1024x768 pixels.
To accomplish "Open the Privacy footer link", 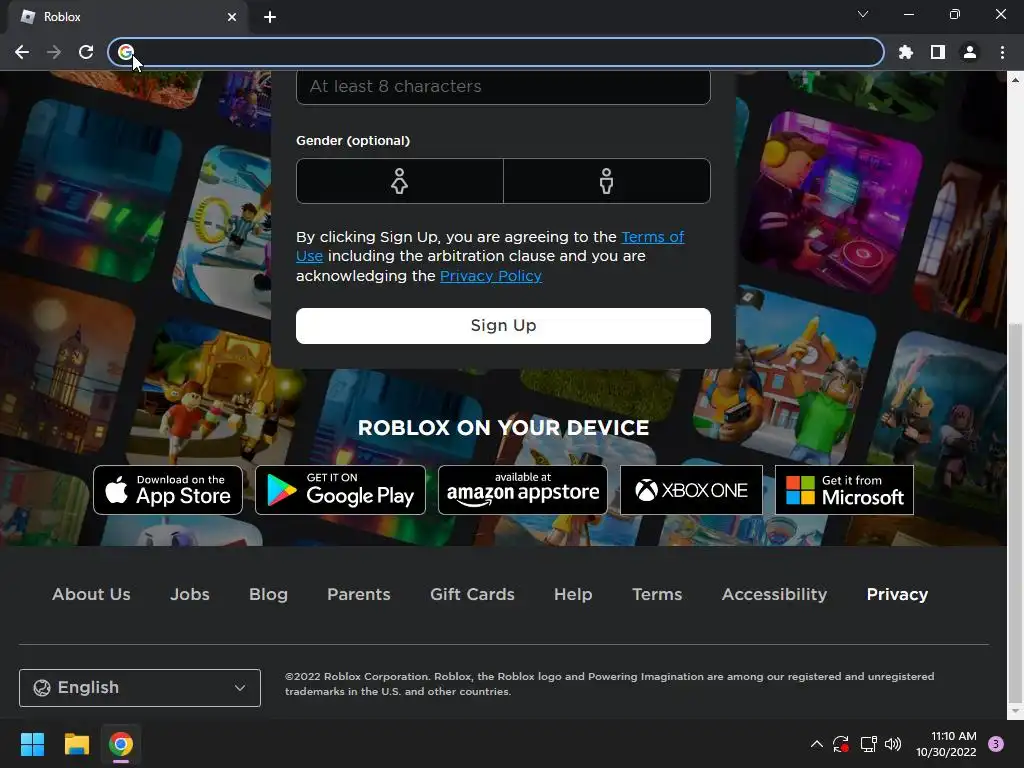I will pos(897,594).
